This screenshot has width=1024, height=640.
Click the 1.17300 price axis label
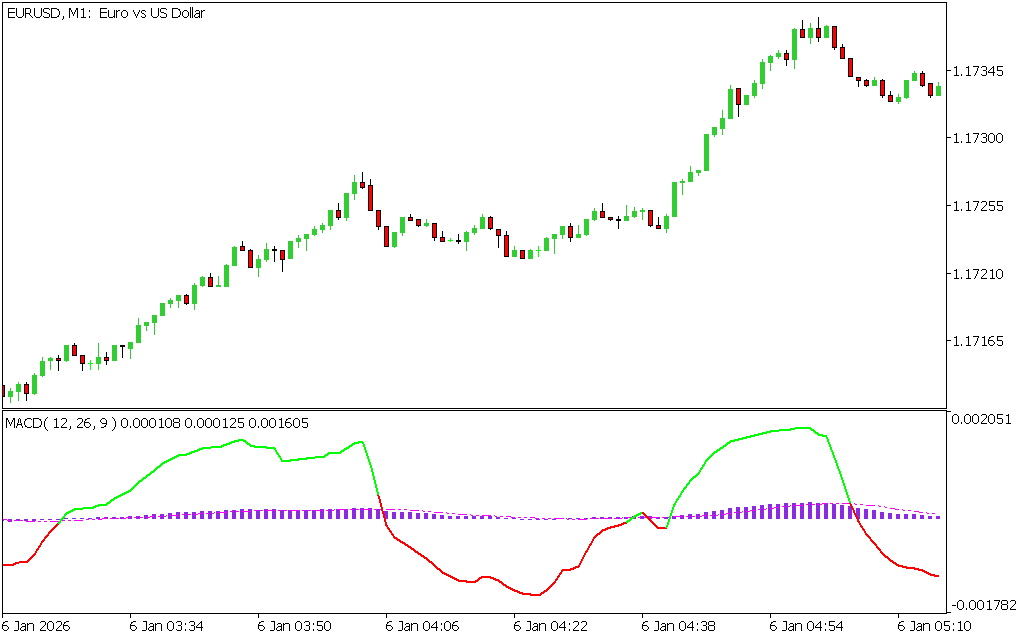pyautogui.click(x=980, y=138)
